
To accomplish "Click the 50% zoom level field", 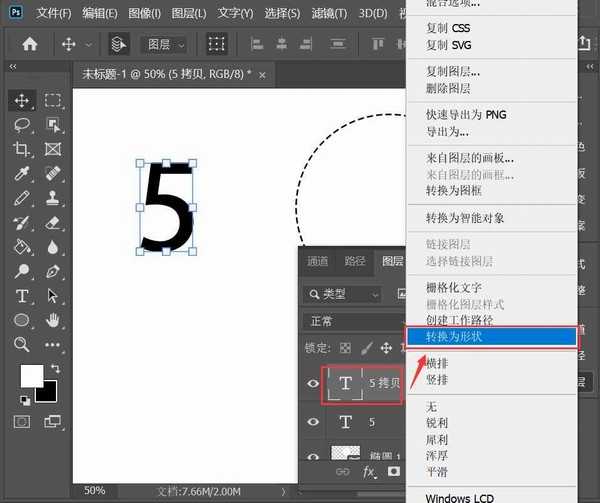I will coord(95,491).
